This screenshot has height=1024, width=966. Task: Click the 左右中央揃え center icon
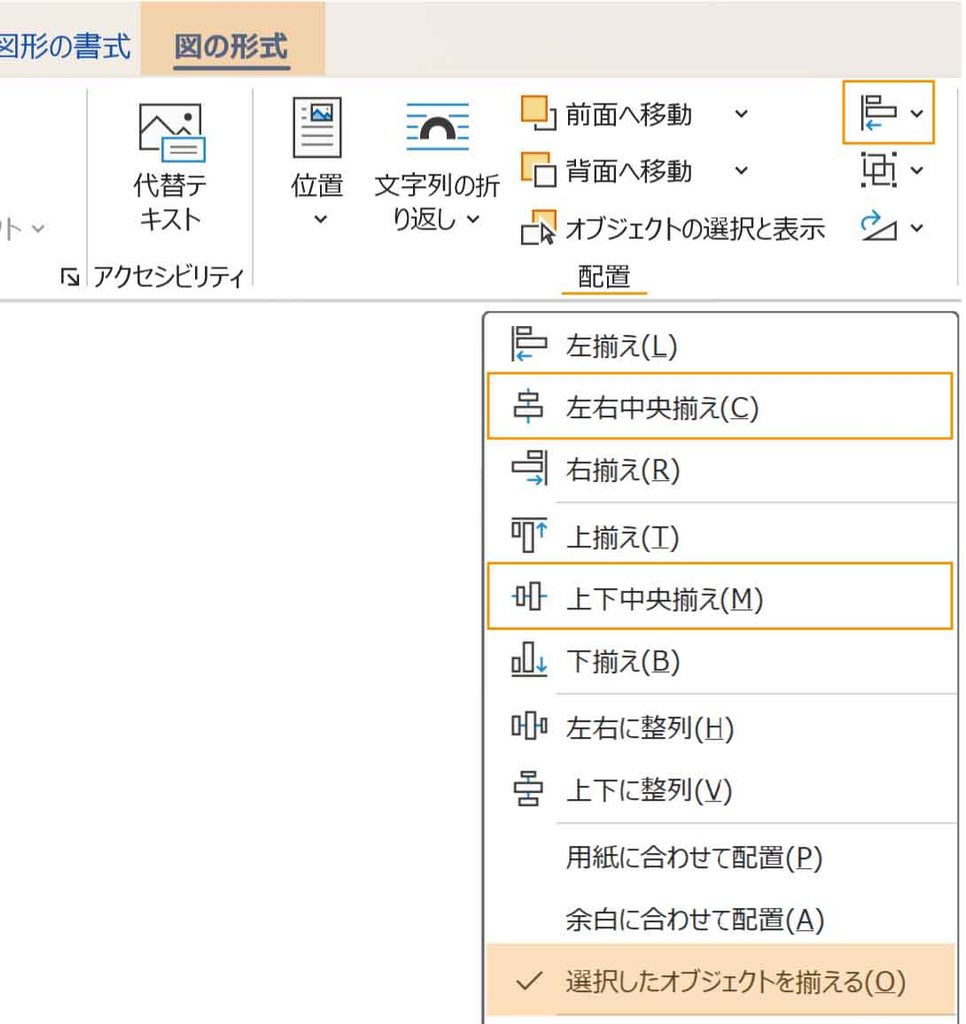click(x=528, y=406)
